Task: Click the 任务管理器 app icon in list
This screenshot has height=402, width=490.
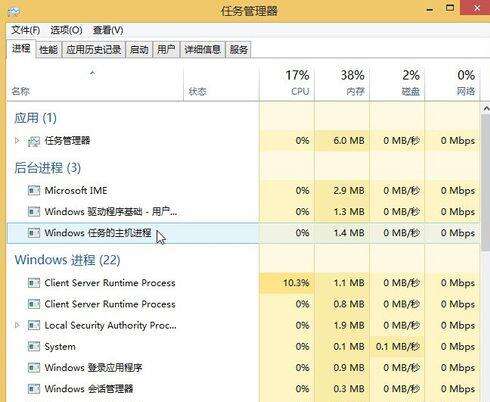Action: [34, 141]
